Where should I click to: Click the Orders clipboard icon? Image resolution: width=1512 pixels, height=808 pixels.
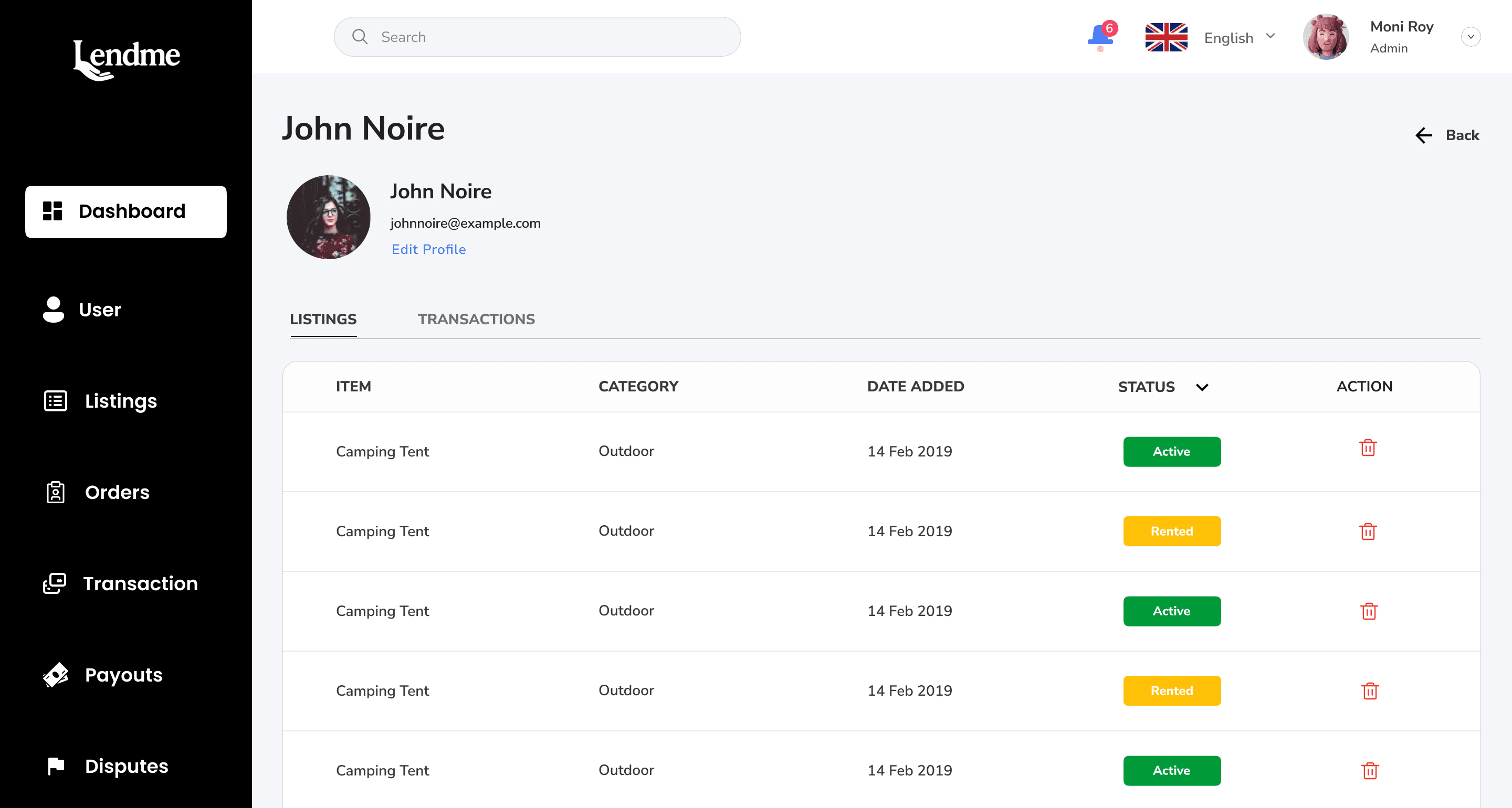(56, 492)
